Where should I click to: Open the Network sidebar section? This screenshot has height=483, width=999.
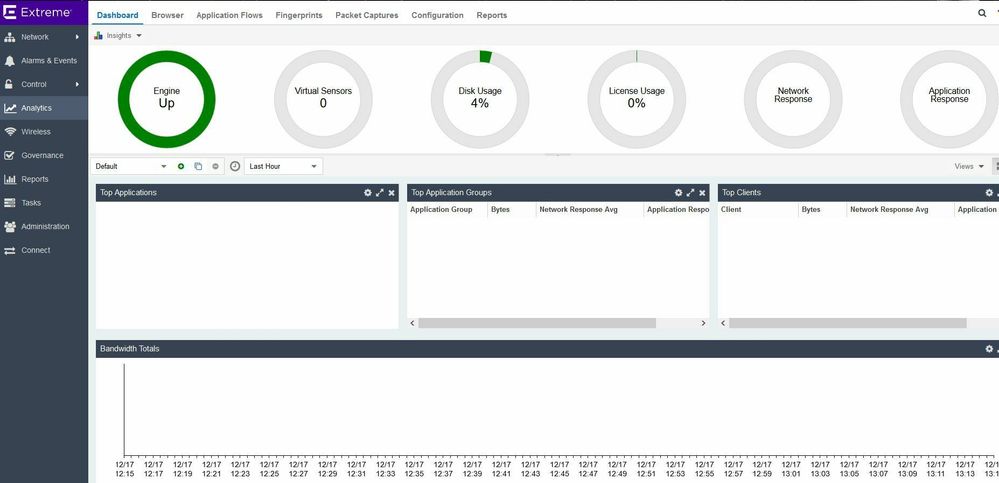[44, 37]
